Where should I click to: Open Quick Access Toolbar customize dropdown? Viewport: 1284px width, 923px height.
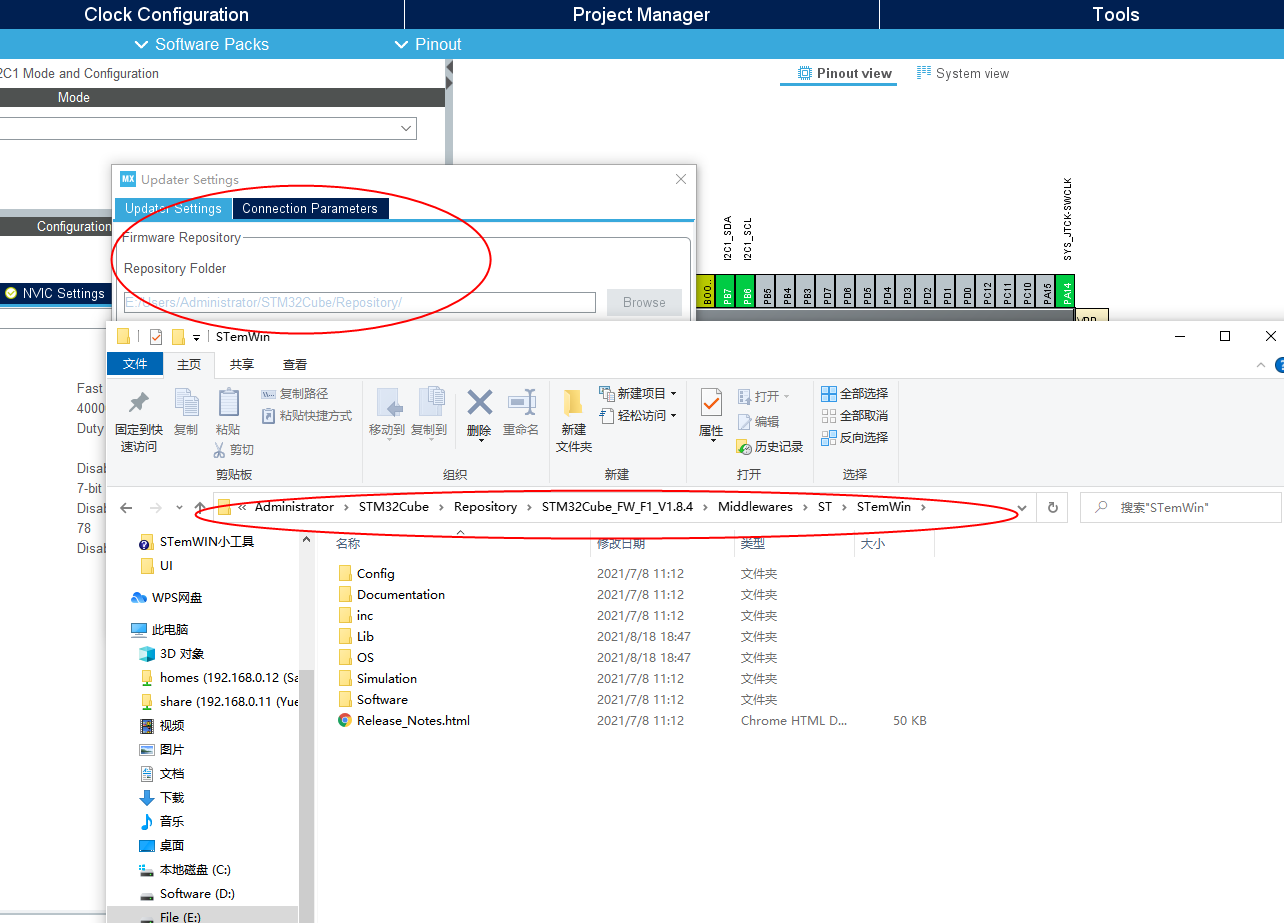(x=197, y=338)
